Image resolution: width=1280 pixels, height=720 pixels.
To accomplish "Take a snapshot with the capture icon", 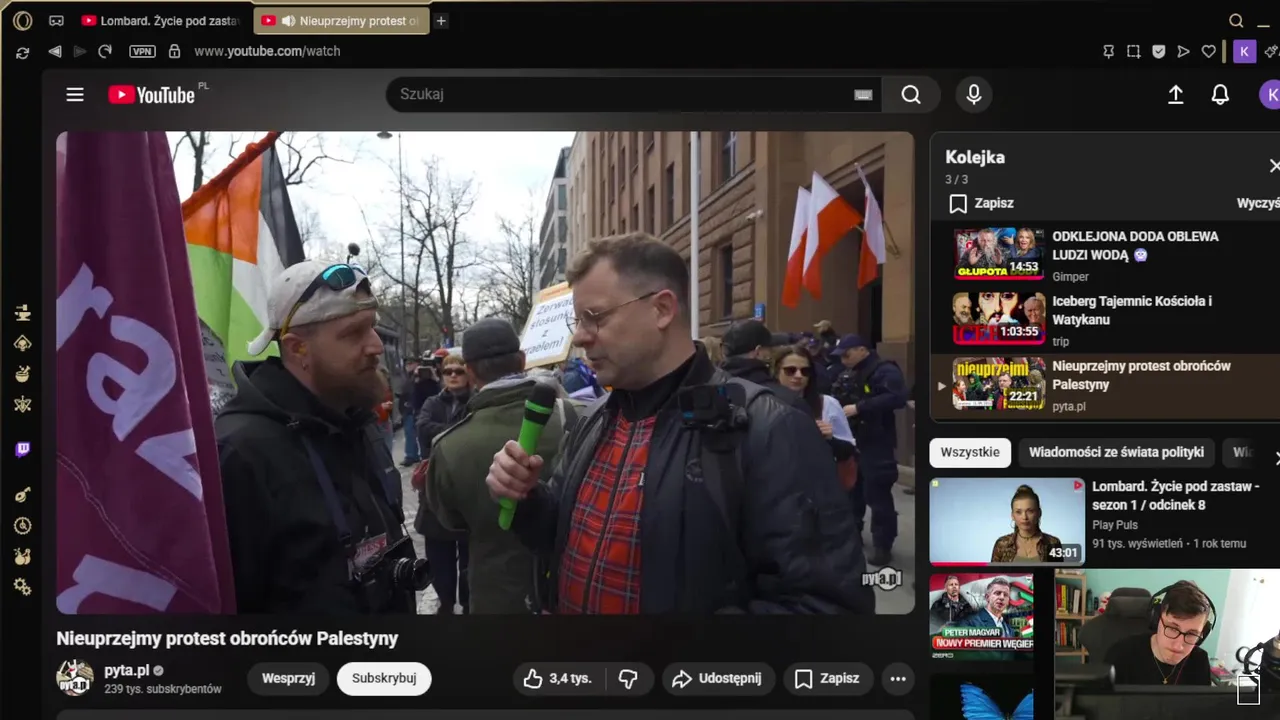I will click(1133, 51).
